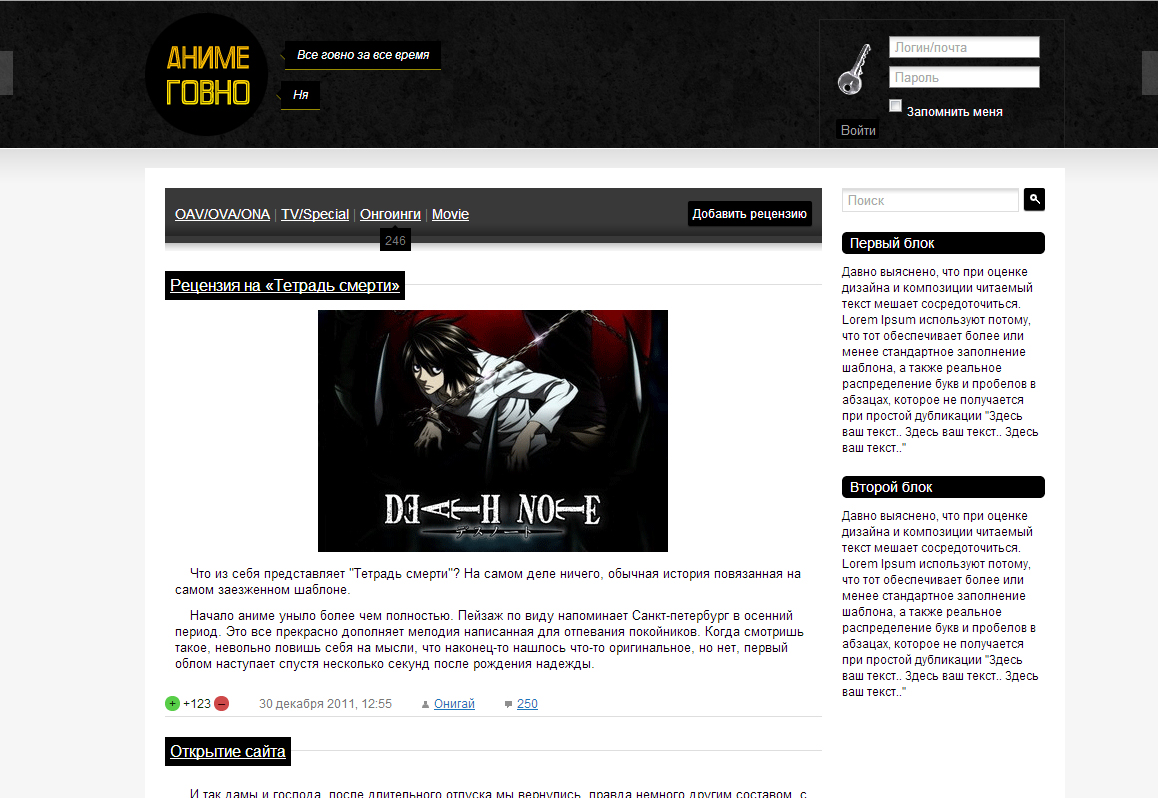Viewport: 1158px width, 798px height.
Task: Upvote with the green plus icon
Action: [x=172, y=704]
